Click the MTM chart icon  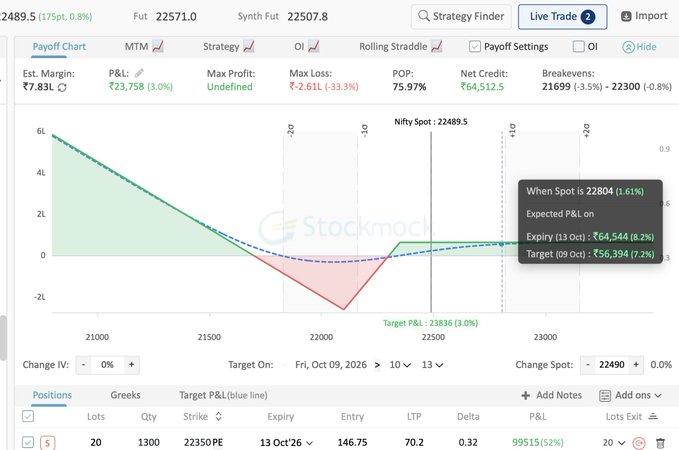158,46
